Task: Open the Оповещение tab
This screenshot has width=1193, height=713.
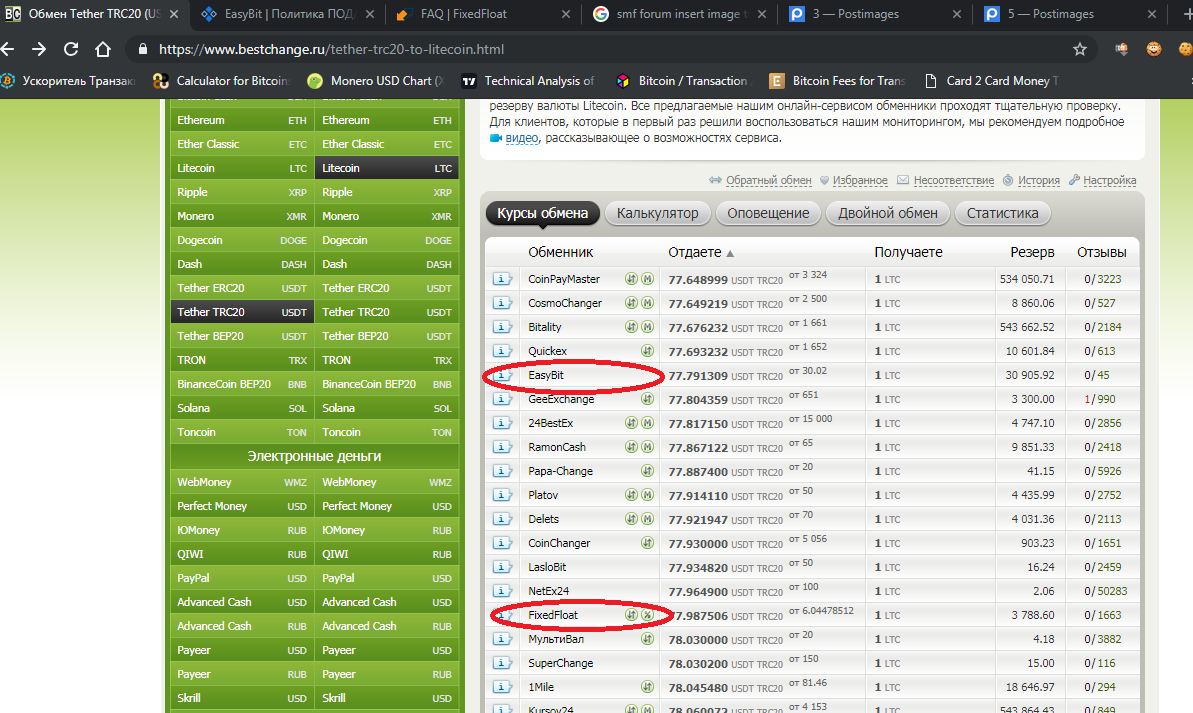Action: tap(768, 213)
